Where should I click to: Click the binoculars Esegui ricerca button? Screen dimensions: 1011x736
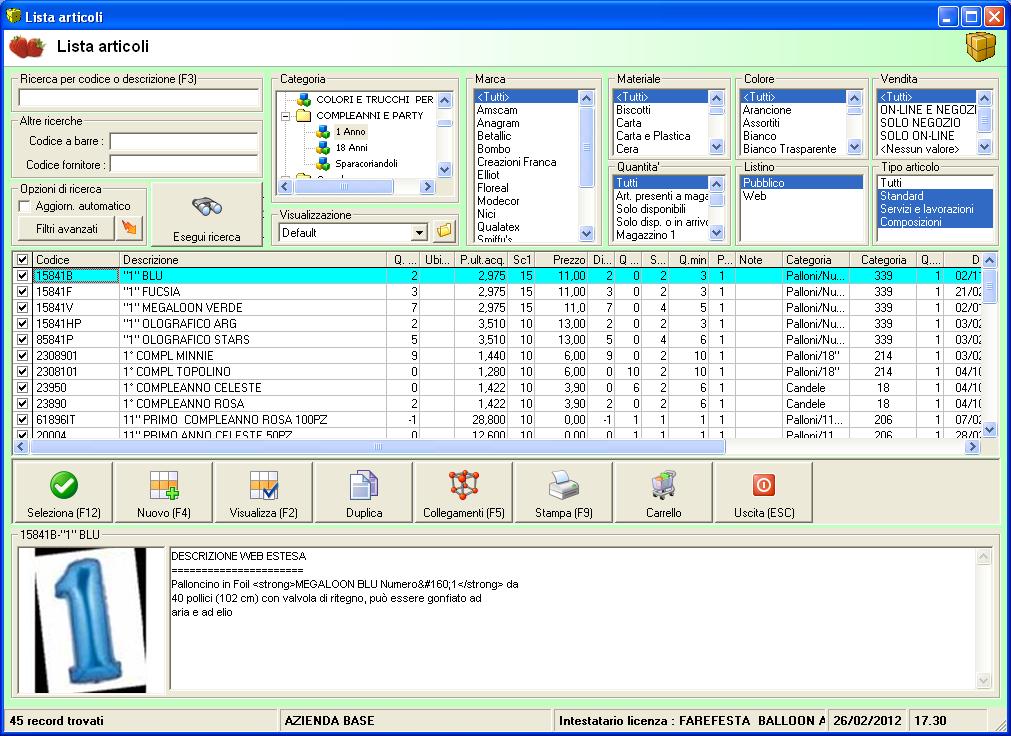pos(207,215)
